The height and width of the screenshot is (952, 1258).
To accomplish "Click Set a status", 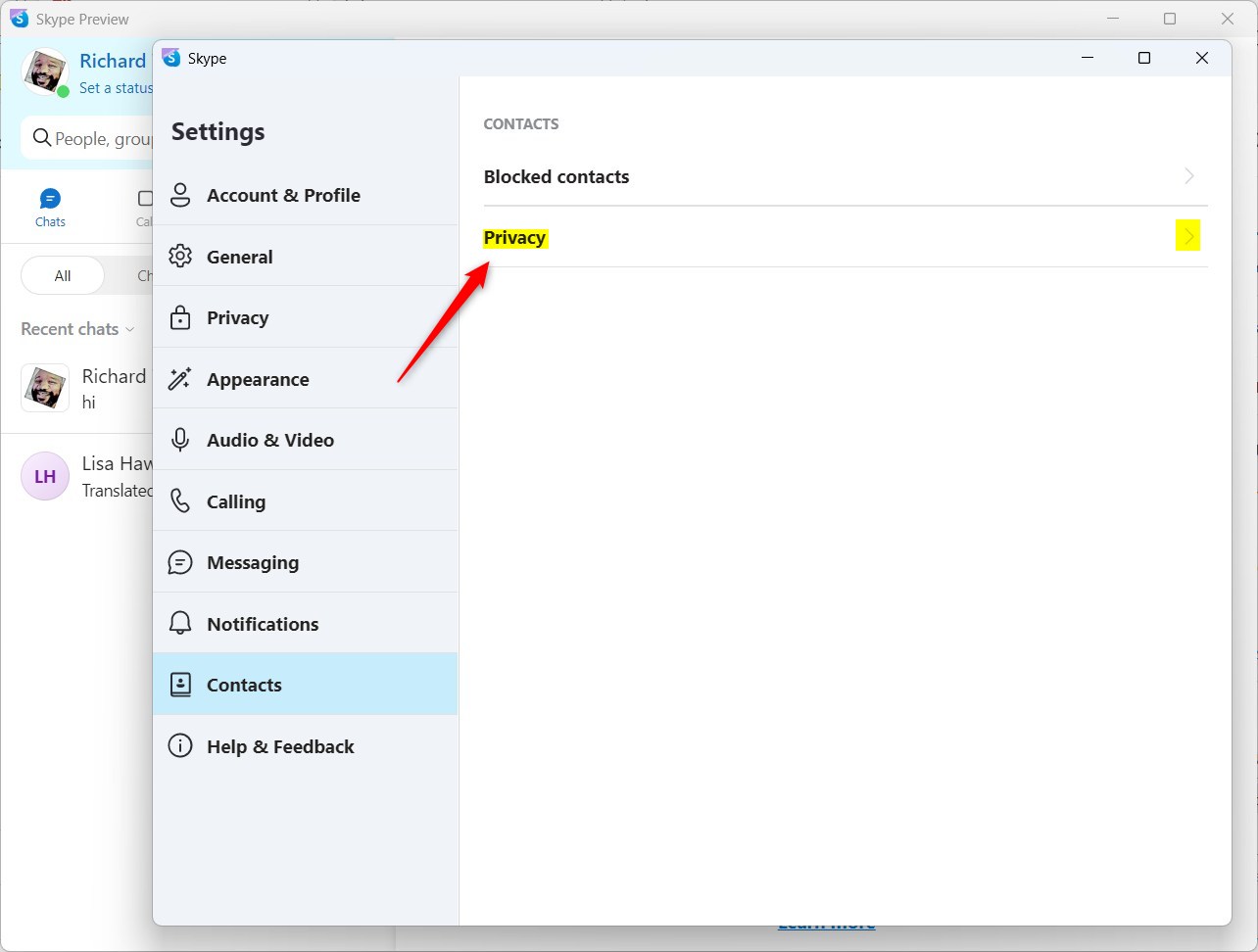I will point(115,87).
